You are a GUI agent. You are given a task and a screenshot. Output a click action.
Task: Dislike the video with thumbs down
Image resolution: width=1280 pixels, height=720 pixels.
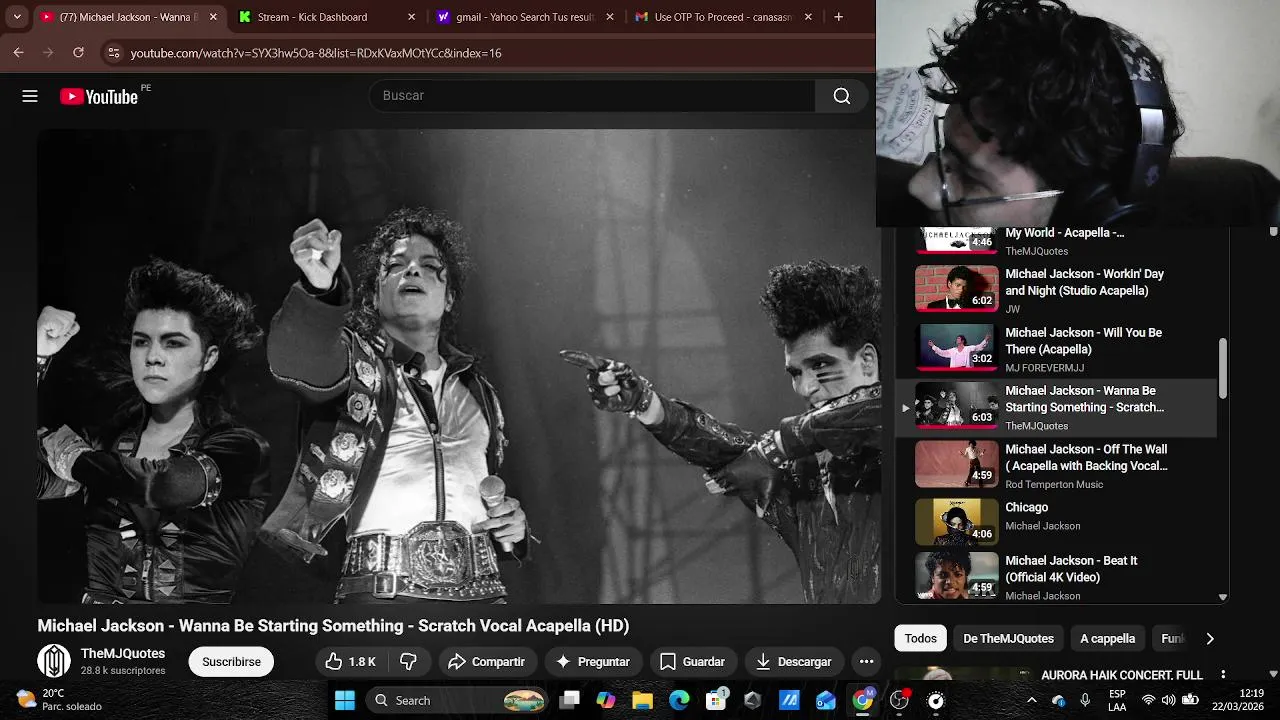pyautogui.click(x=408, y=662)
